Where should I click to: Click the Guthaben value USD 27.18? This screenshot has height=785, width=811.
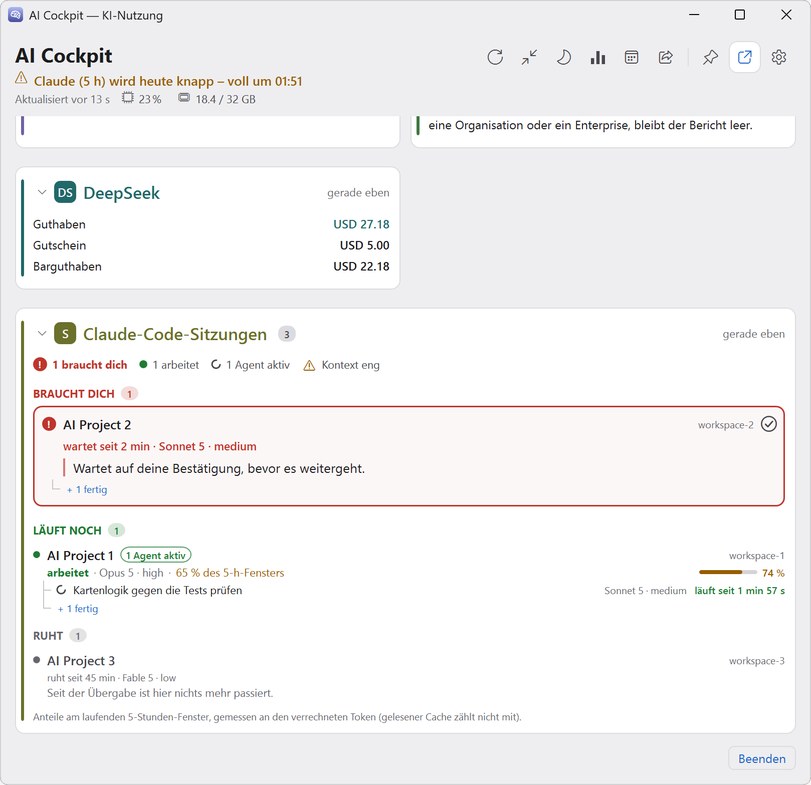[361, 224]
